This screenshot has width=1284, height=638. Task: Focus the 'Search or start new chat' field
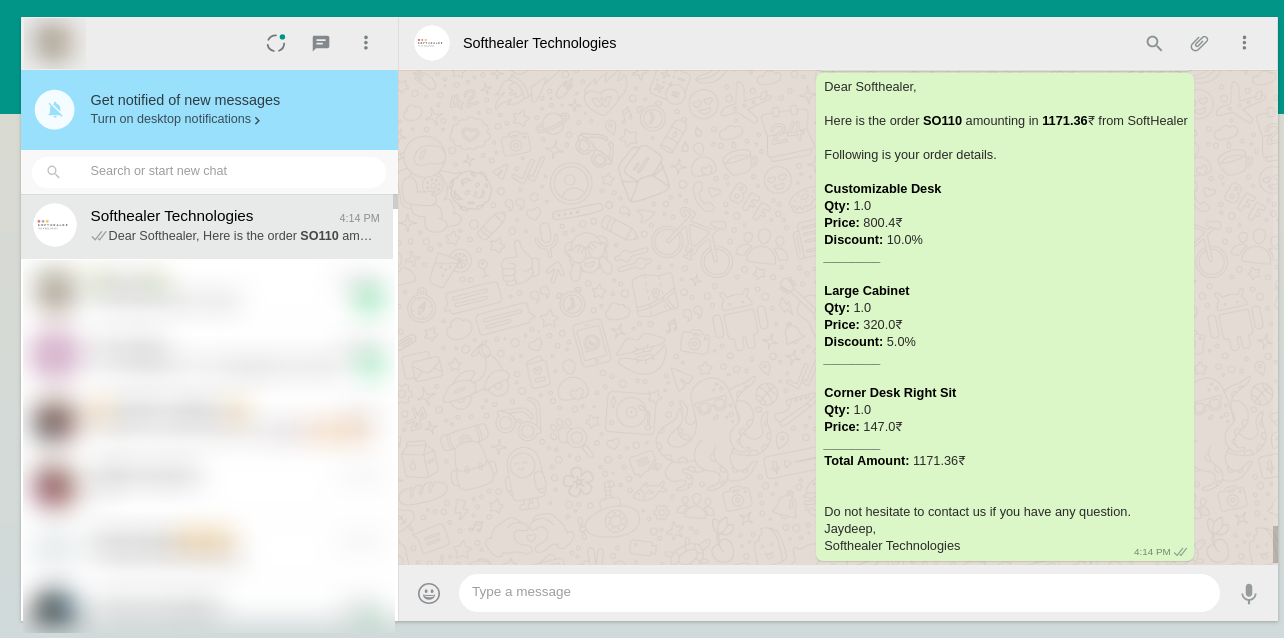(209, 172)
